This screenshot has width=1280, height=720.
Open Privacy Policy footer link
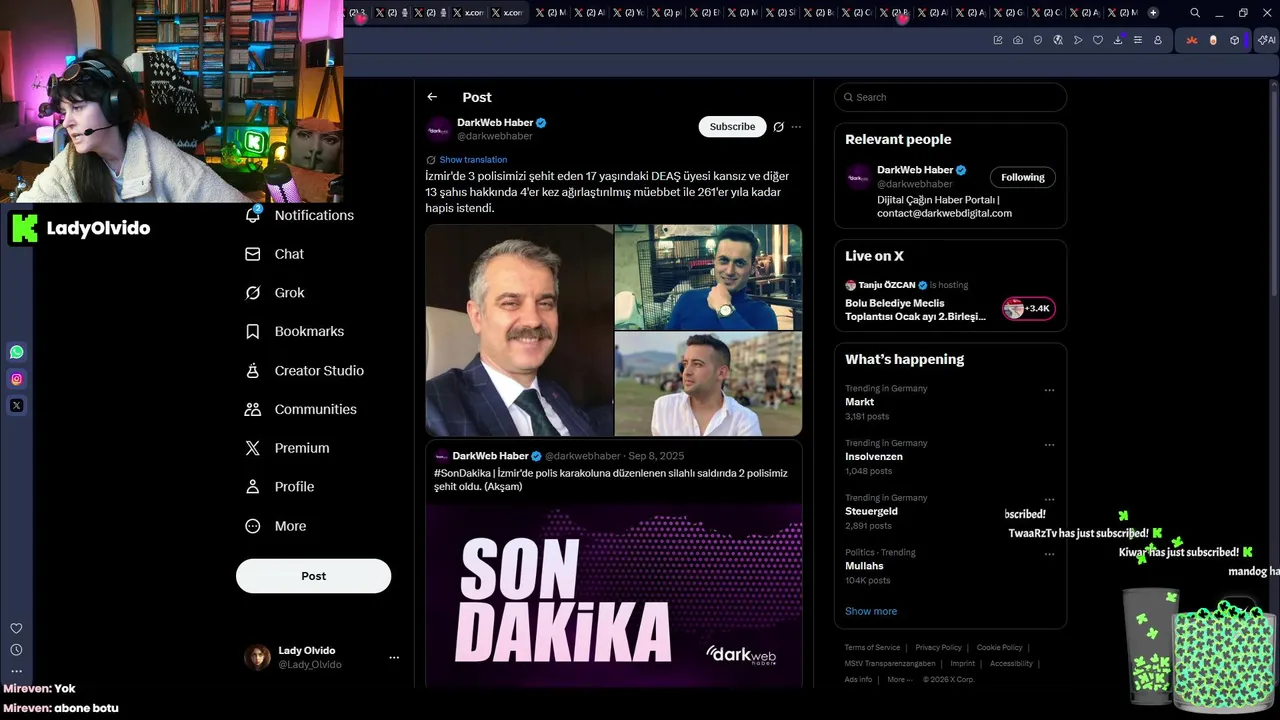(x=938, y=647)
